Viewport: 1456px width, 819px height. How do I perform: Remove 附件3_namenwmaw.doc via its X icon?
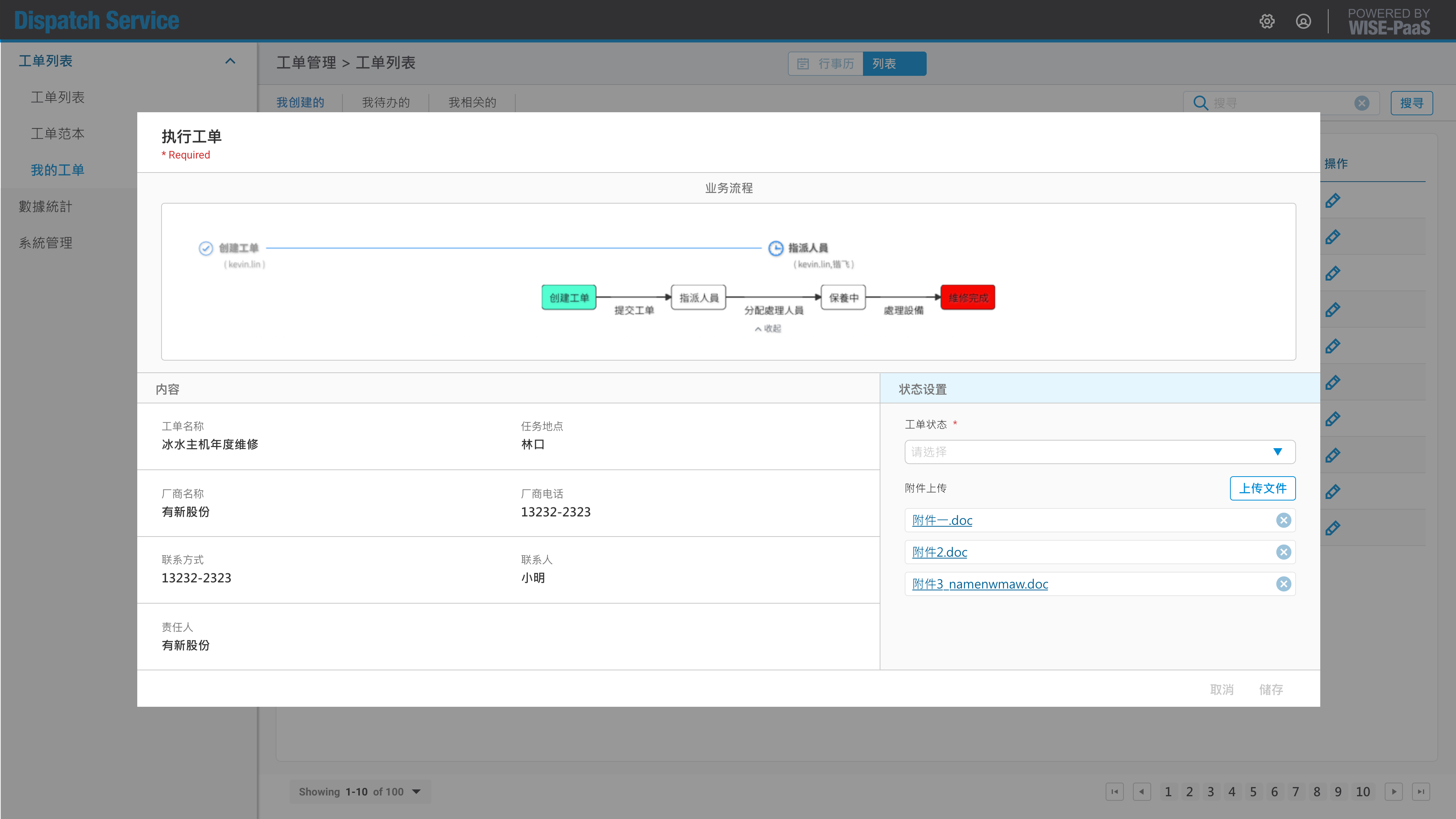(1283, 584)
